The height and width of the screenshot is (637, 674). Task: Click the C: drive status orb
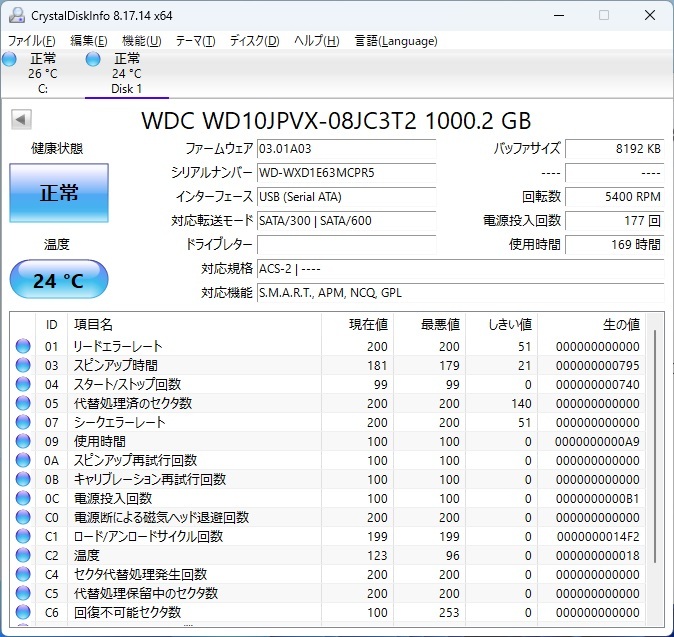pos(10,60)
